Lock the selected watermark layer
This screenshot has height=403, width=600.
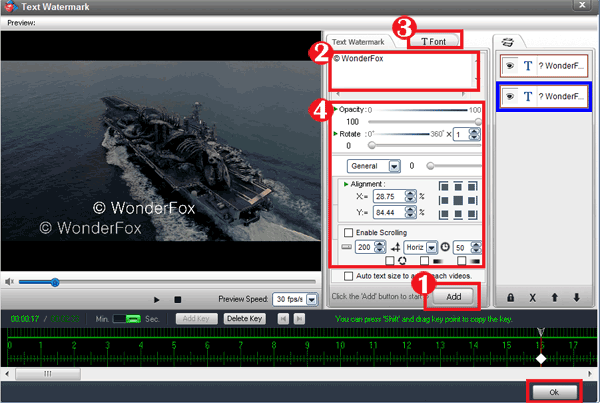(x=510, y=297)
